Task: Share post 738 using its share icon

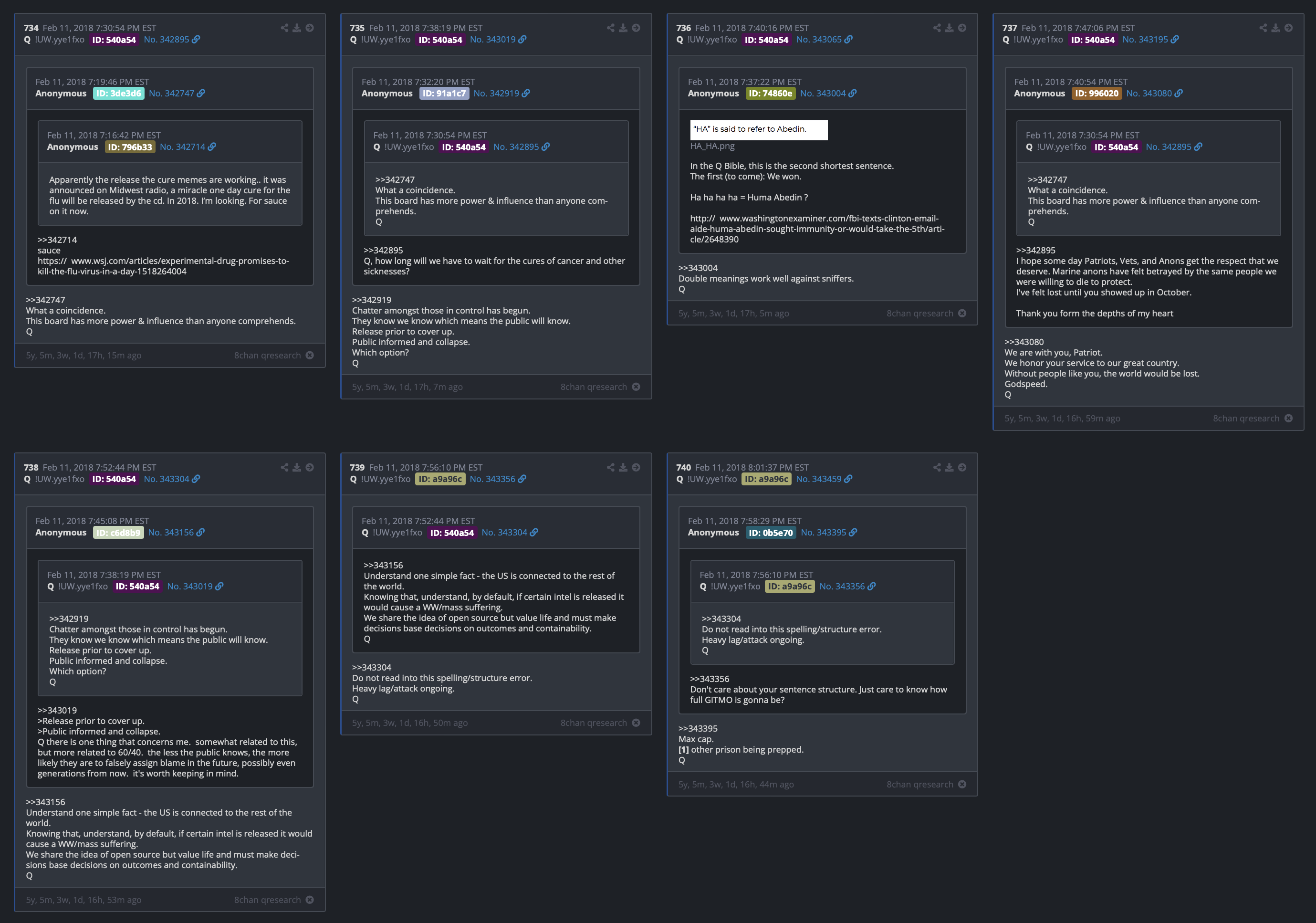Action: 284,467
